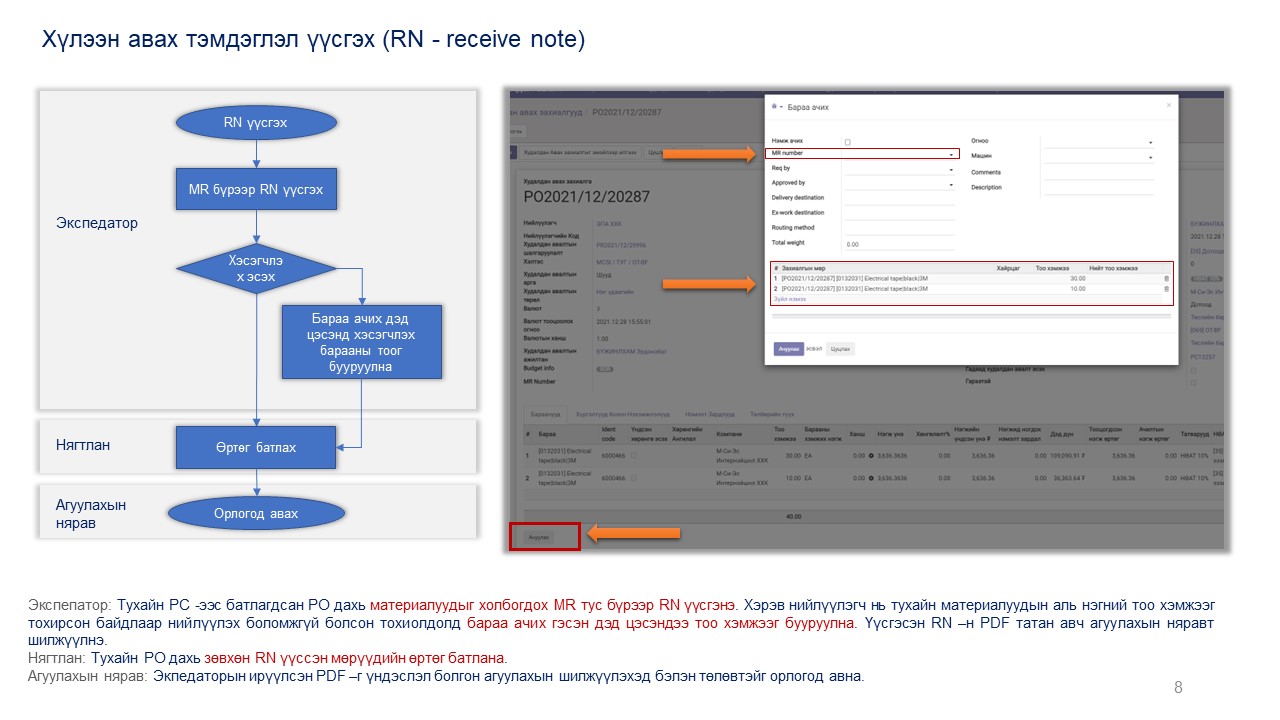Switch to Хүргэлтүүд болон Нэхэмжлэлүүд tab
The width and height of the screenshot is (1280, 720).
pos(622,414)
